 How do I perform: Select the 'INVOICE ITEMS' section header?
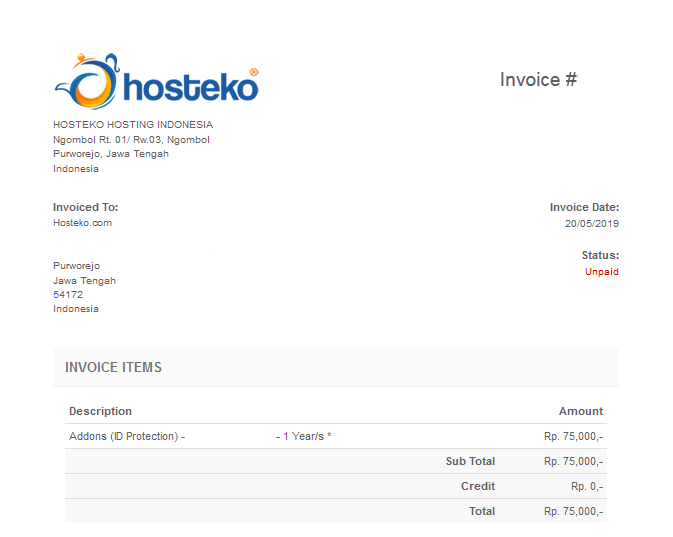pyautogui.click(x=113, y=367)
